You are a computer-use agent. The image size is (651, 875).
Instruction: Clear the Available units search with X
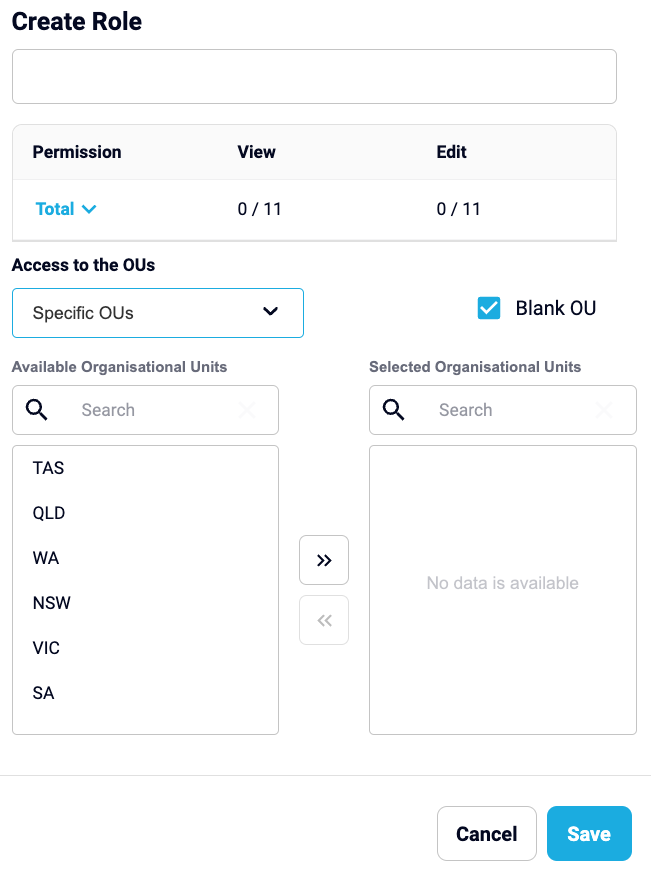[247, 410]
